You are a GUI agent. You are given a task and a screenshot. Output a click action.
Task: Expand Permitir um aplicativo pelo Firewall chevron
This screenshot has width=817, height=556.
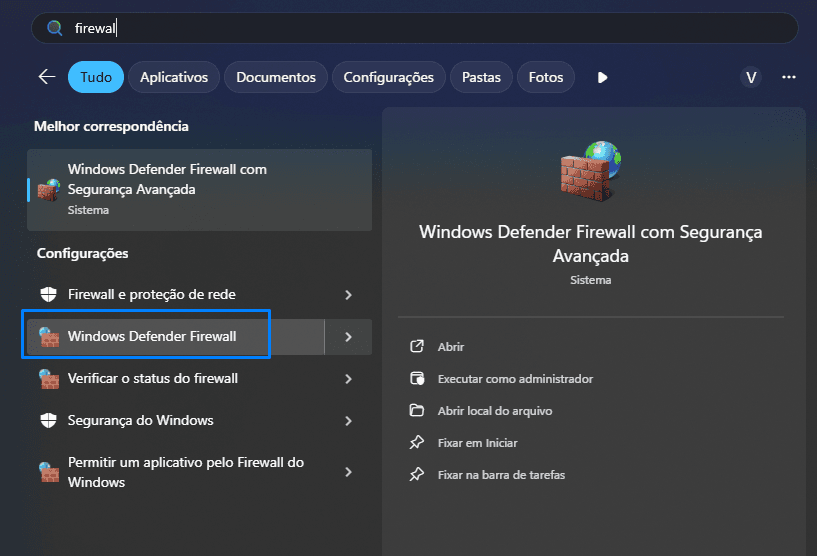(x=349, y=472)
